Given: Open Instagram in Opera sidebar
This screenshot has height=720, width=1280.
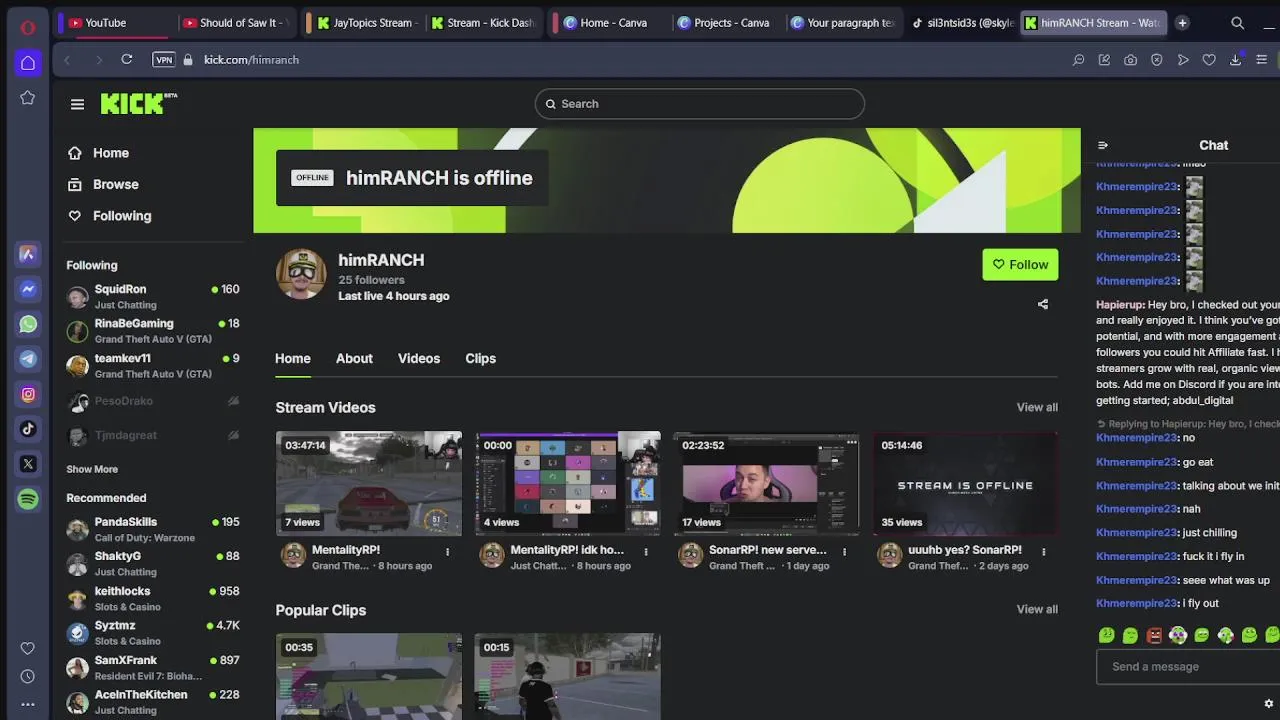Looking at the screenshot, I should pyautogui.click(x=28, y=394).
